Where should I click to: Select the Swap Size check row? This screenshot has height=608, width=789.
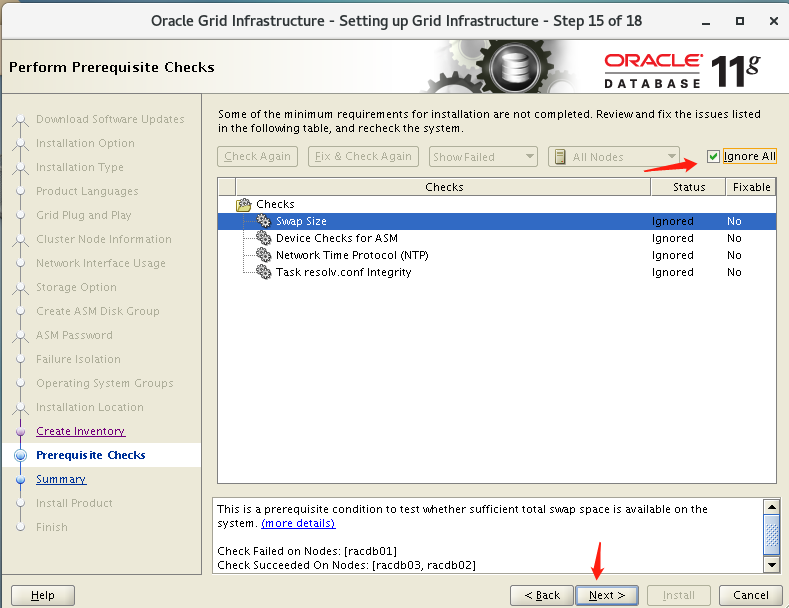pos(497,221)
